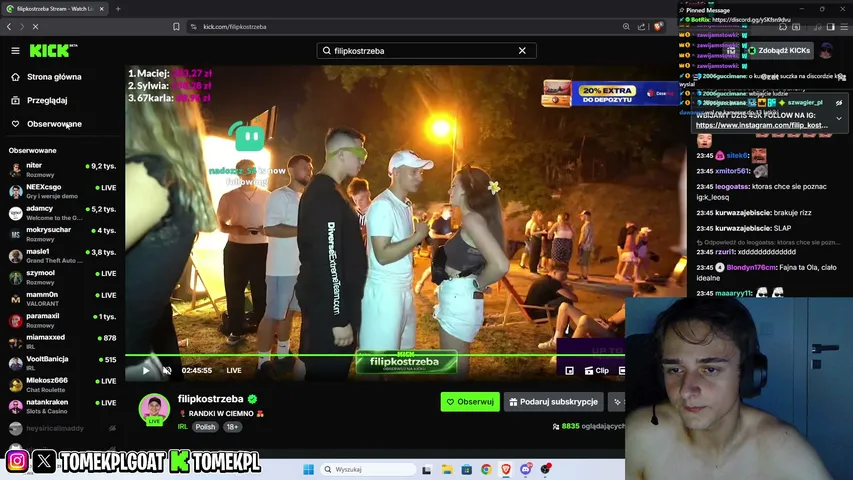
Task: Open the pinned Instagram link
Action: tap(762, 125)
